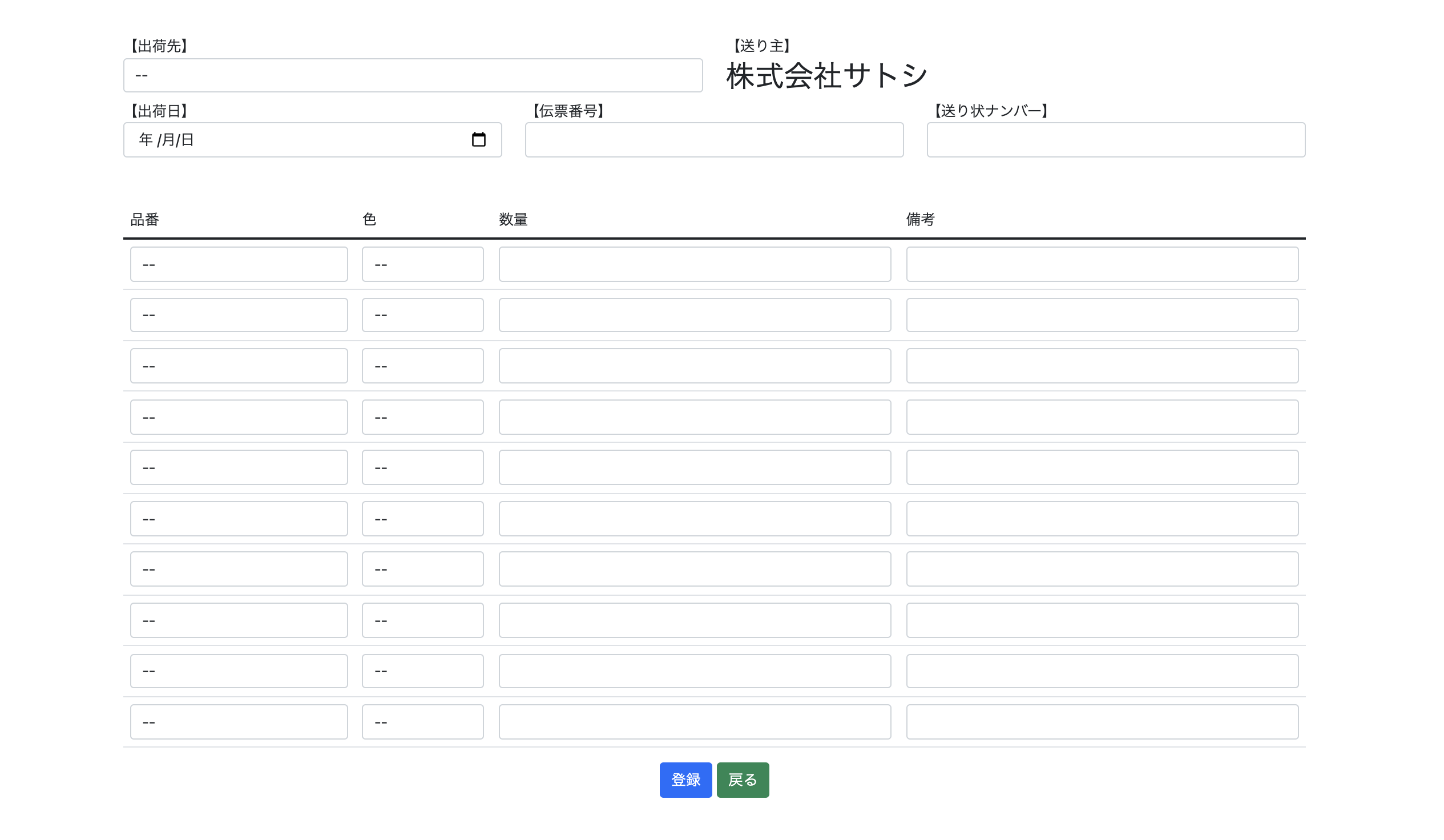Screen dimensions: 1444x840
Task: Open the 出荷先 dropdown
Action: tap(413, 75)
